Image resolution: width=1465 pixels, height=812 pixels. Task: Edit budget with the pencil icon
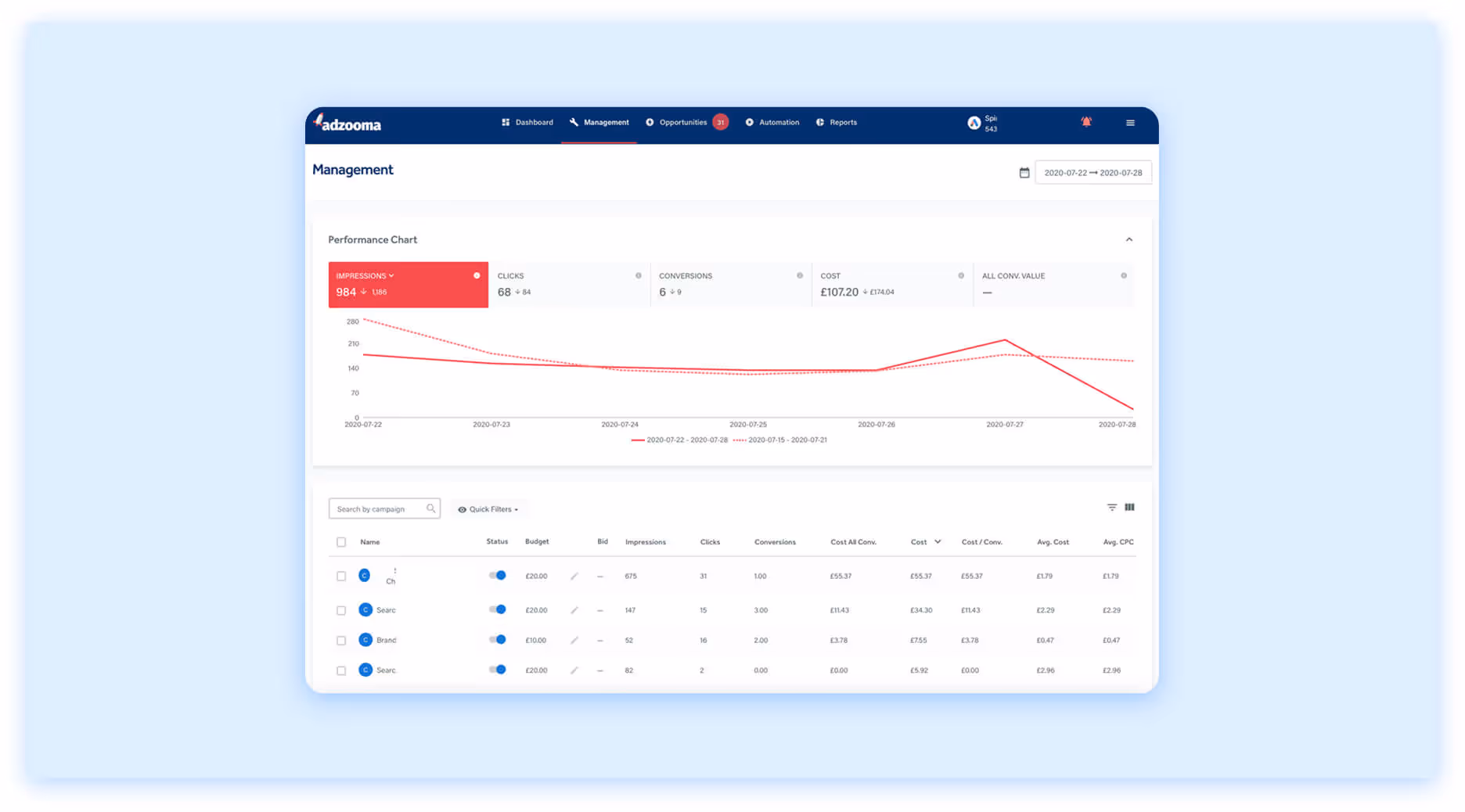tap(574, 576)
